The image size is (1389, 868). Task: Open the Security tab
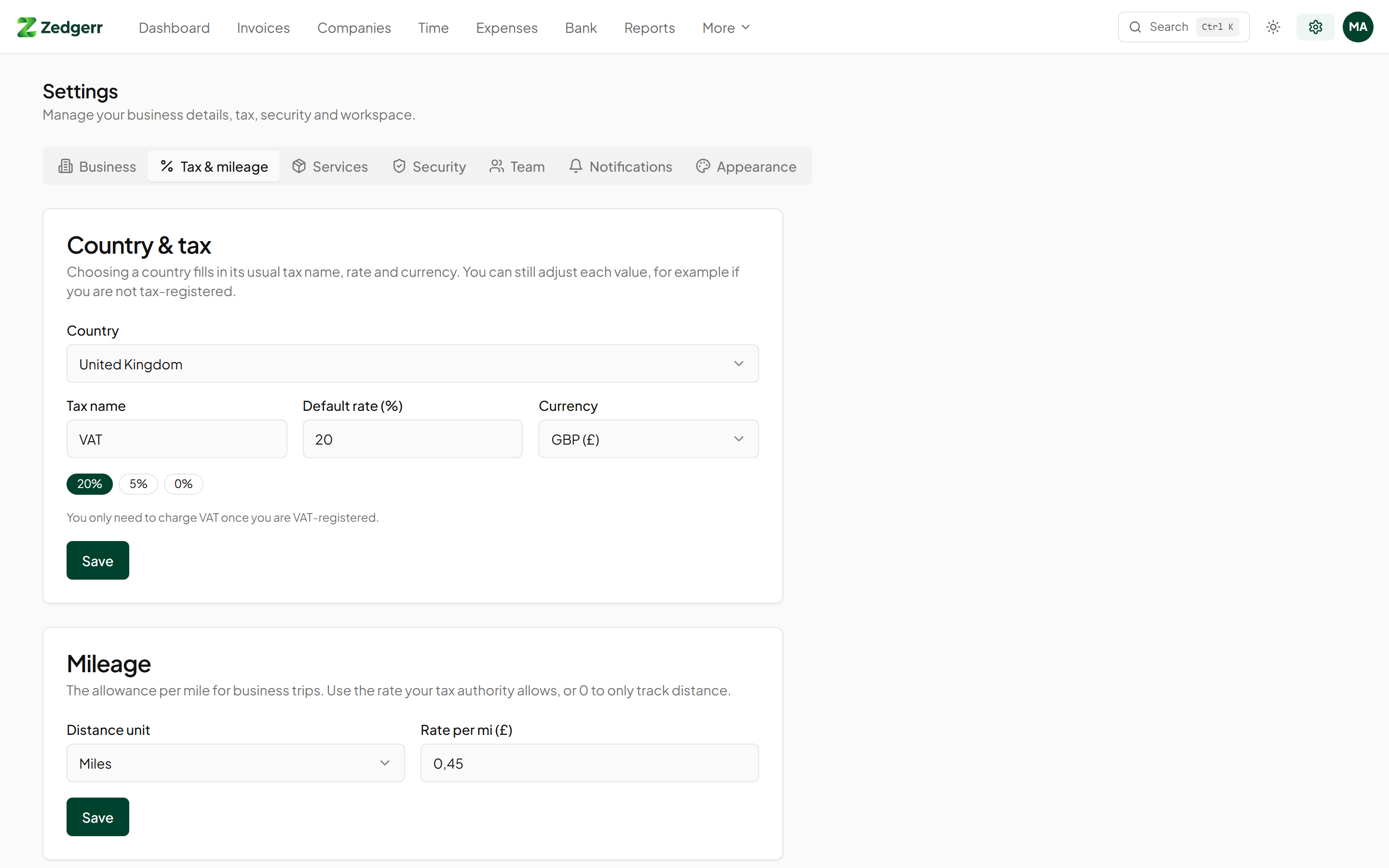click(429, 166)
